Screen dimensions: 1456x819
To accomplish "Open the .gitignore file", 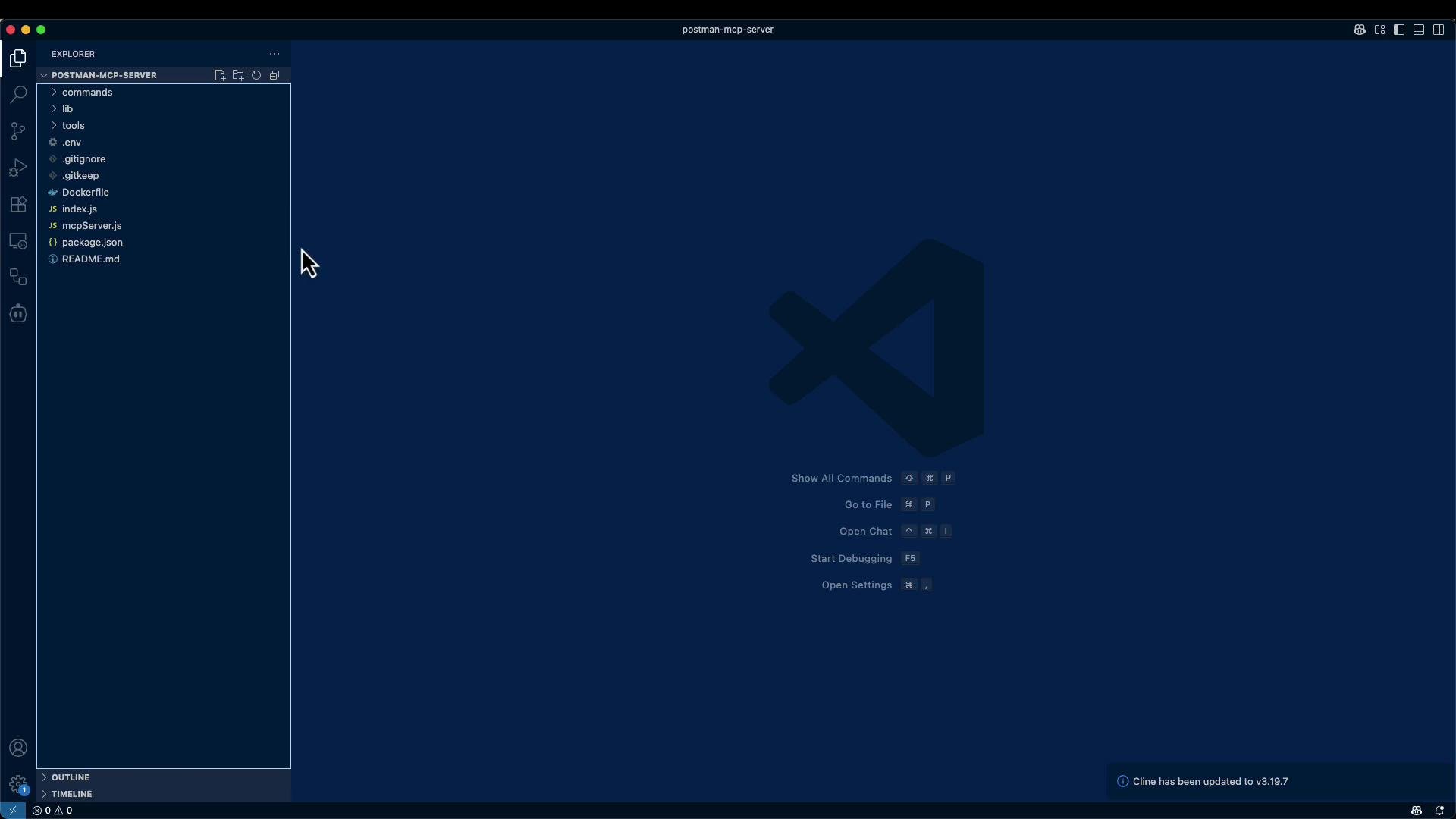I will (164, 159).
